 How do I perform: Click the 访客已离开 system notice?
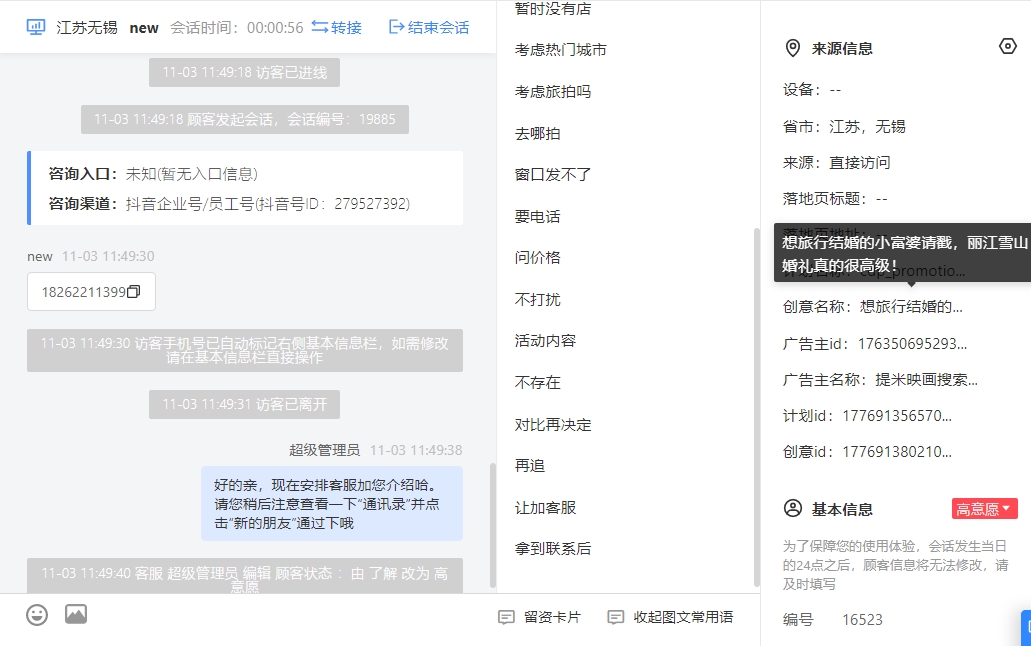[245, 404]
